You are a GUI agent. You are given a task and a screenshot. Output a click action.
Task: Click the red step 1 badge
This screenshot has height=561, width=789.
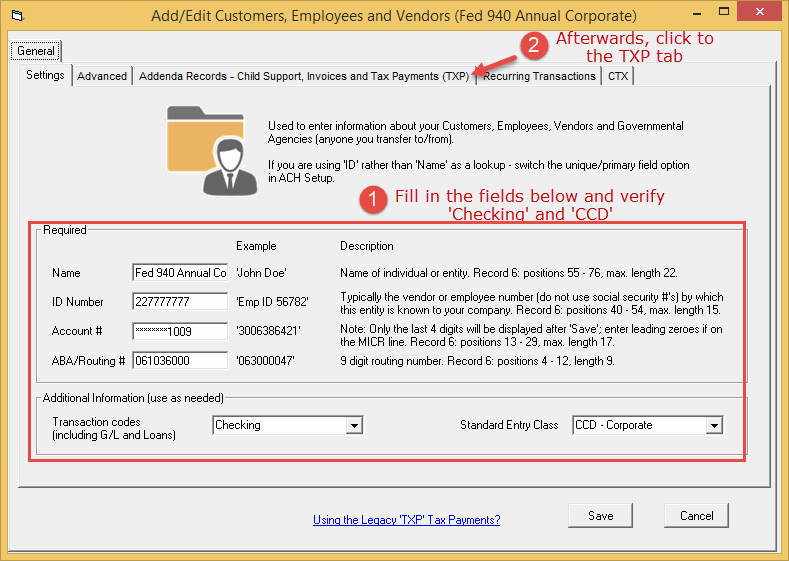click(373, 199)
